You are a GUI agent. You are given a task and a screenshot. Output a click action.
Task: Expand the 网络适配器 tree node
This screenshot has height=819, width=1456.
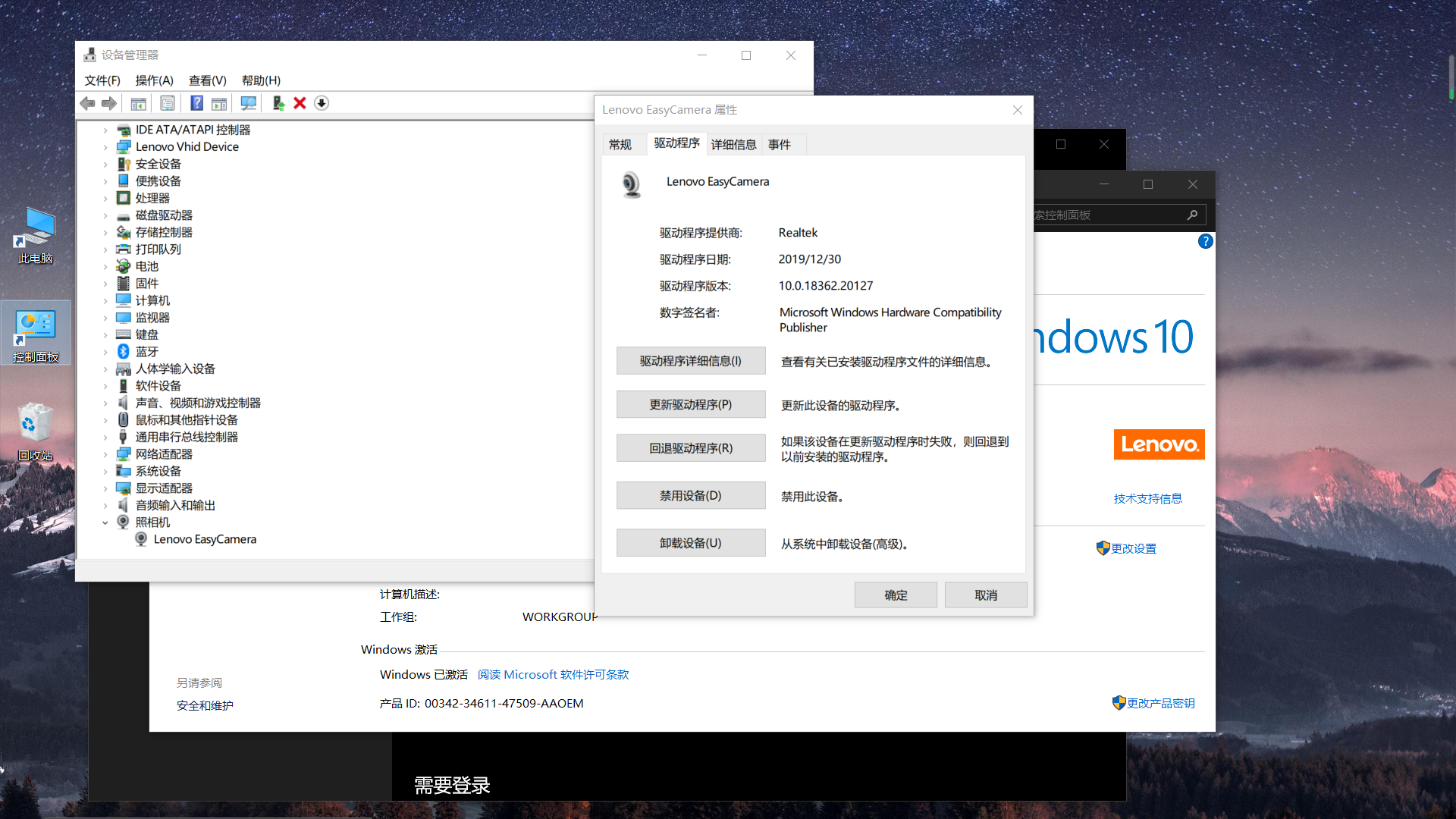point(105,454)
